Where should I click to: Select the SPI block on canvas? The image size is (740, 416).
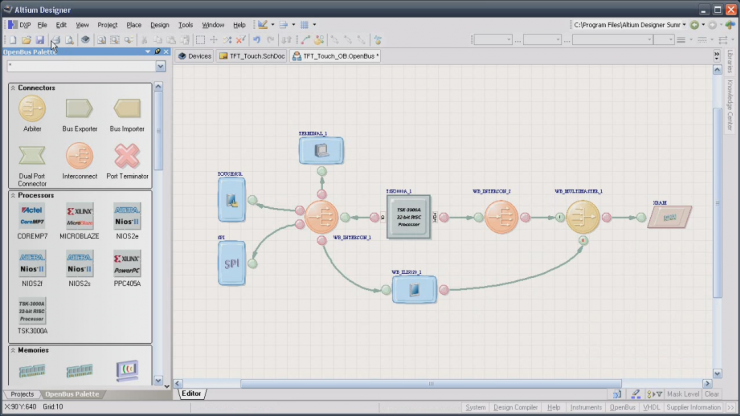(231, 263)
